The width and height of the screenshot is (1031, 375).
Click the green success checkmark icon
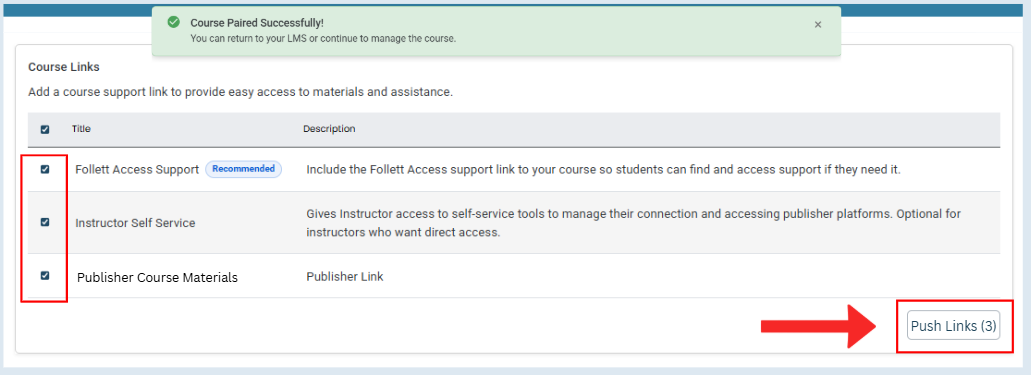point(174,22)
